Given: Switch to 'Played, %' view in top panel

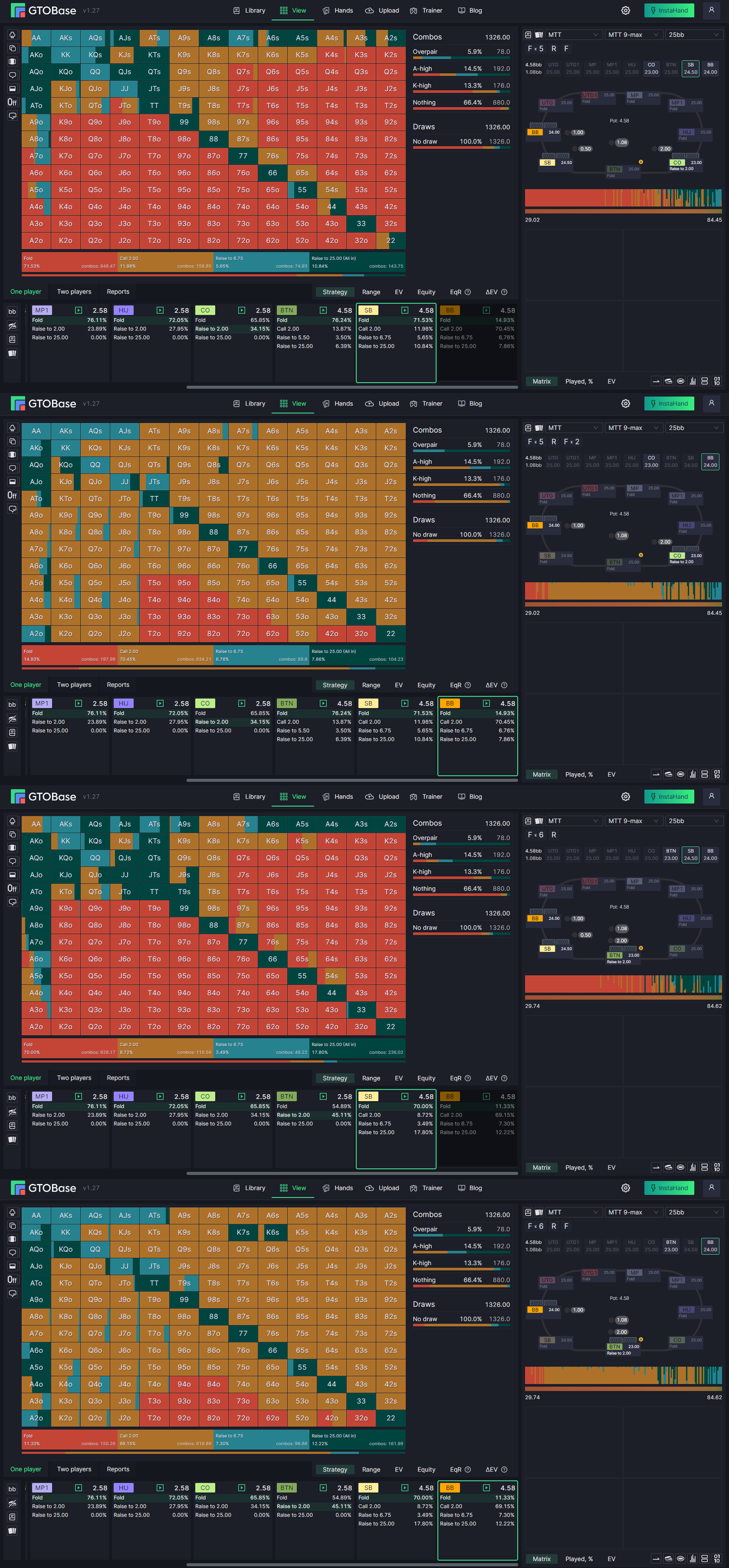Looking at the screenshot, I should 578,382.
